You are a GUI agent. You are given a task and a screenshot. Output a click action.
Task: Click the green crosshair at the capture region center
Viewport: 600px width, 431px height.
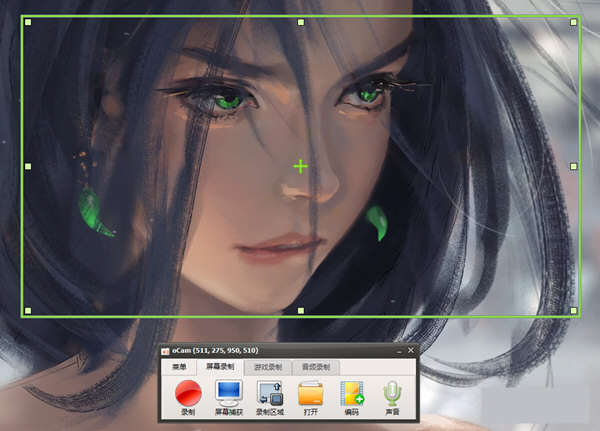300,166
